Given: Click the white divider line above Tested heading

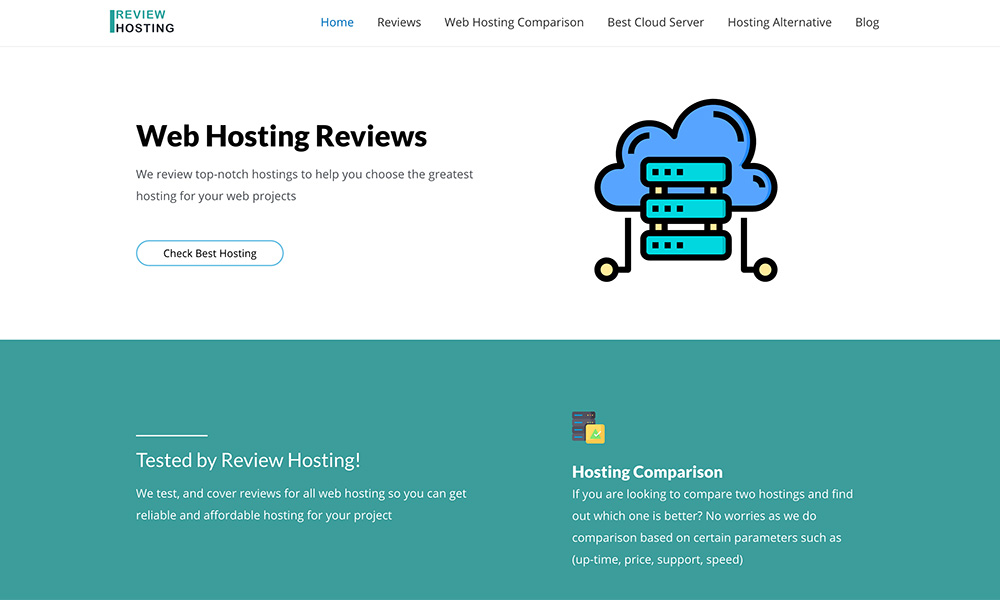Looking at the screenshot, I should point(172,435).
